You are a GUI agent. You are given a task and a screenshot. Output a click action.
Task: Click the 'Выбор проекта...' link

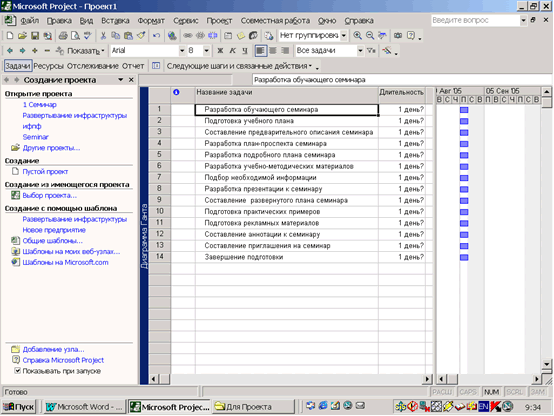coord(49,195)
